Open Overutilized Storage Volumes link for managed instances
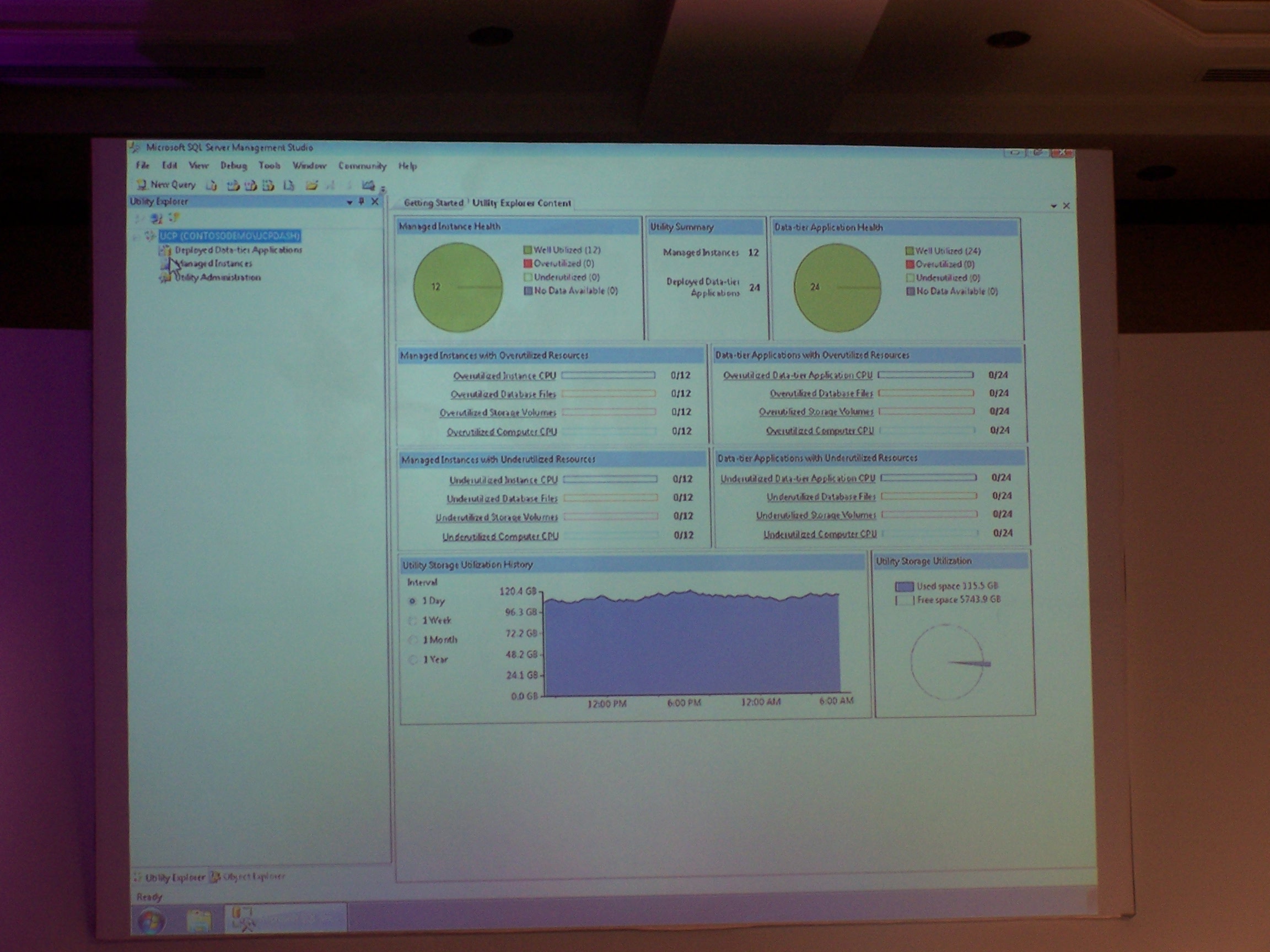This screenshot has height=952, width=1270. (498, 413)
